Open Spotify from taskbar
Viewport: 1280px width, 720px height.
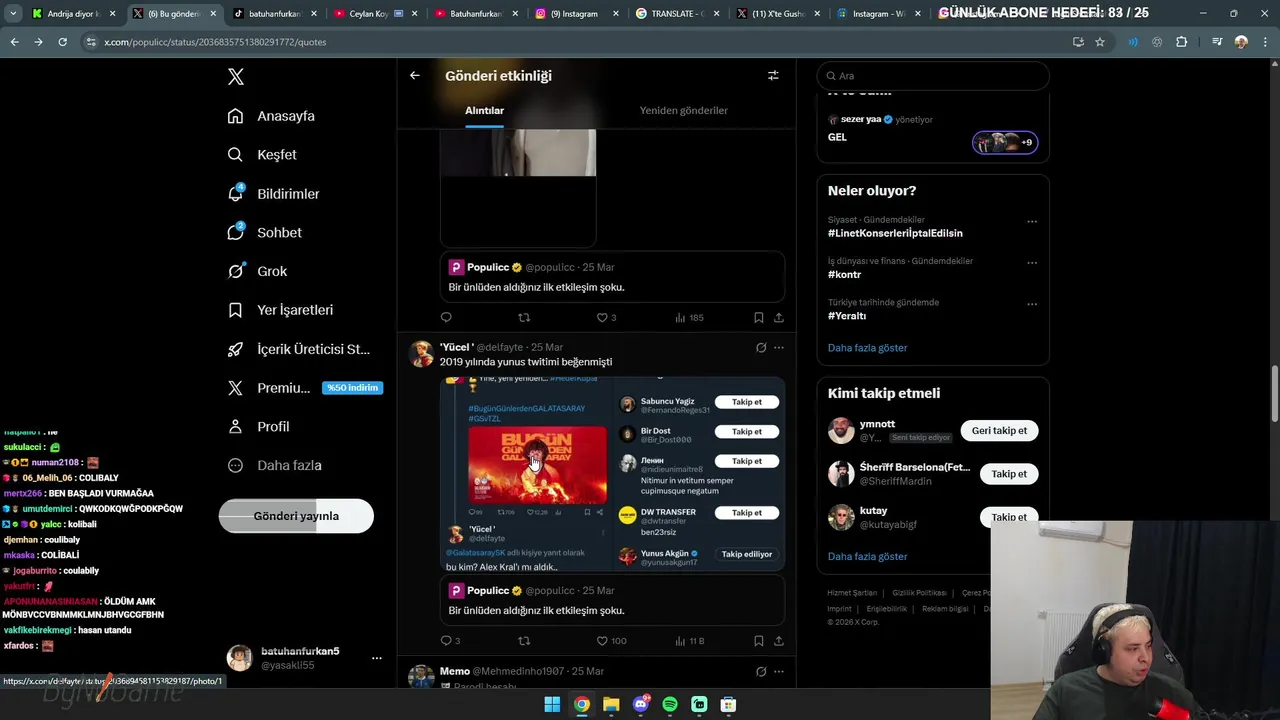[670, 705]
